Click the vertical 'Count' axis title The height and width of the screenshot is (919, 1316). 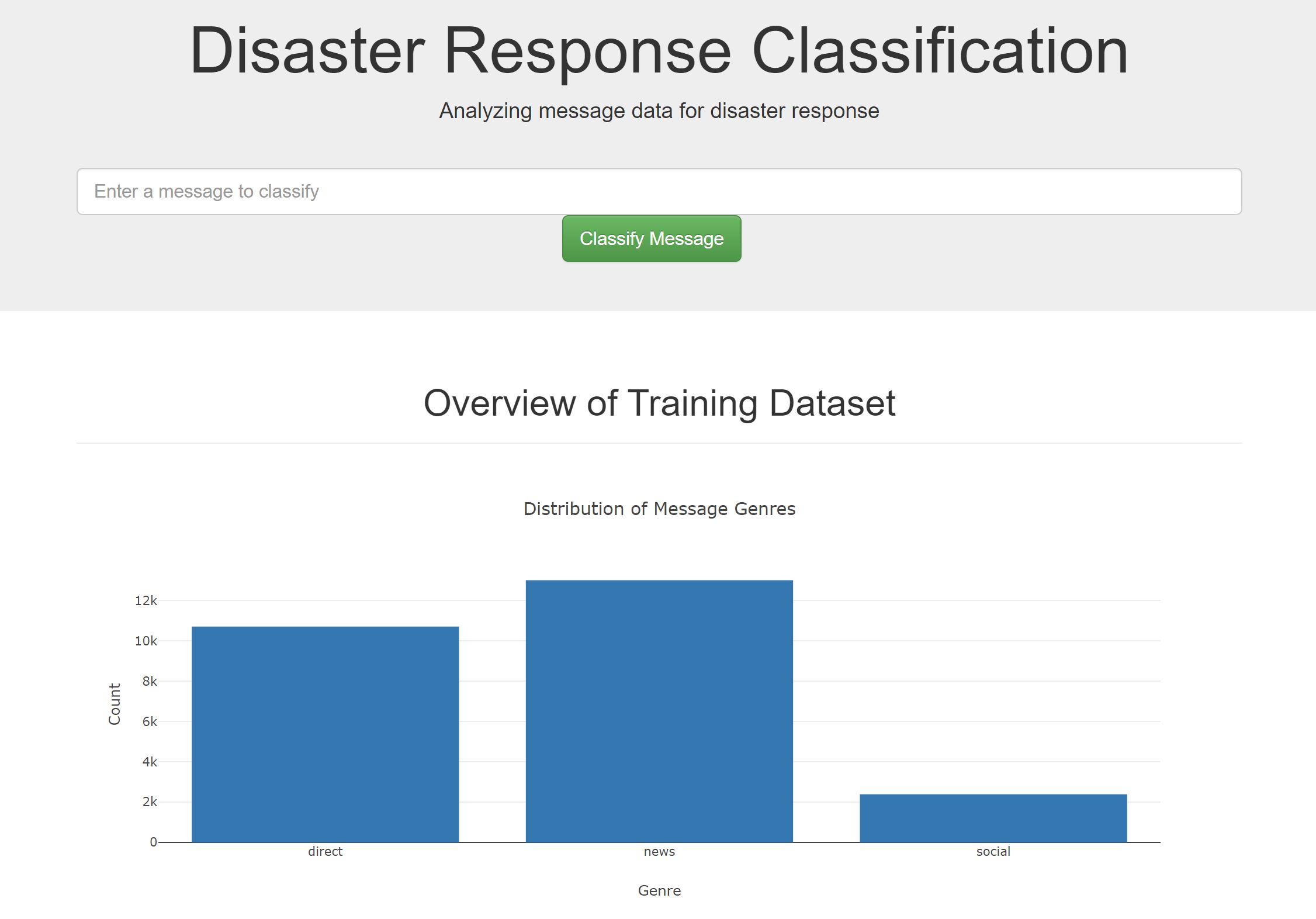tap(115, 704)
